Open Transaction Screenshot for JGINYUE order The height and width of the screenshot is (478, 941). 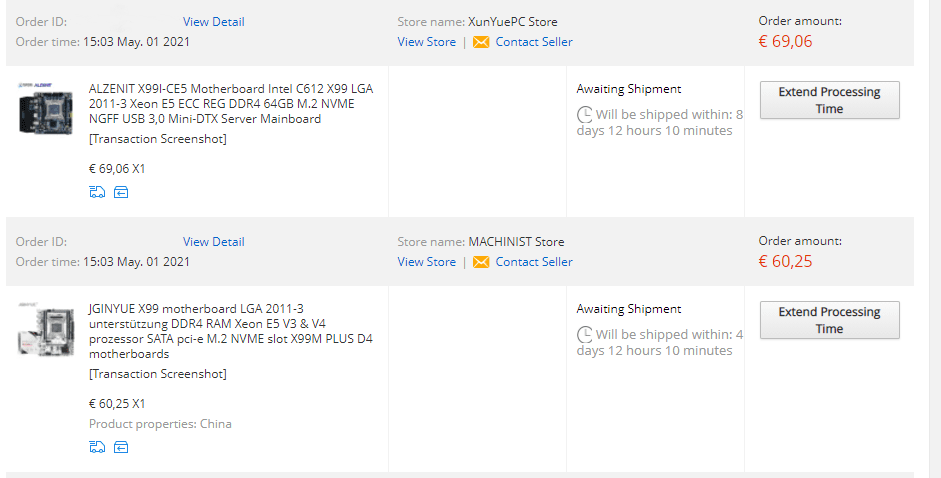click(158, 374)
